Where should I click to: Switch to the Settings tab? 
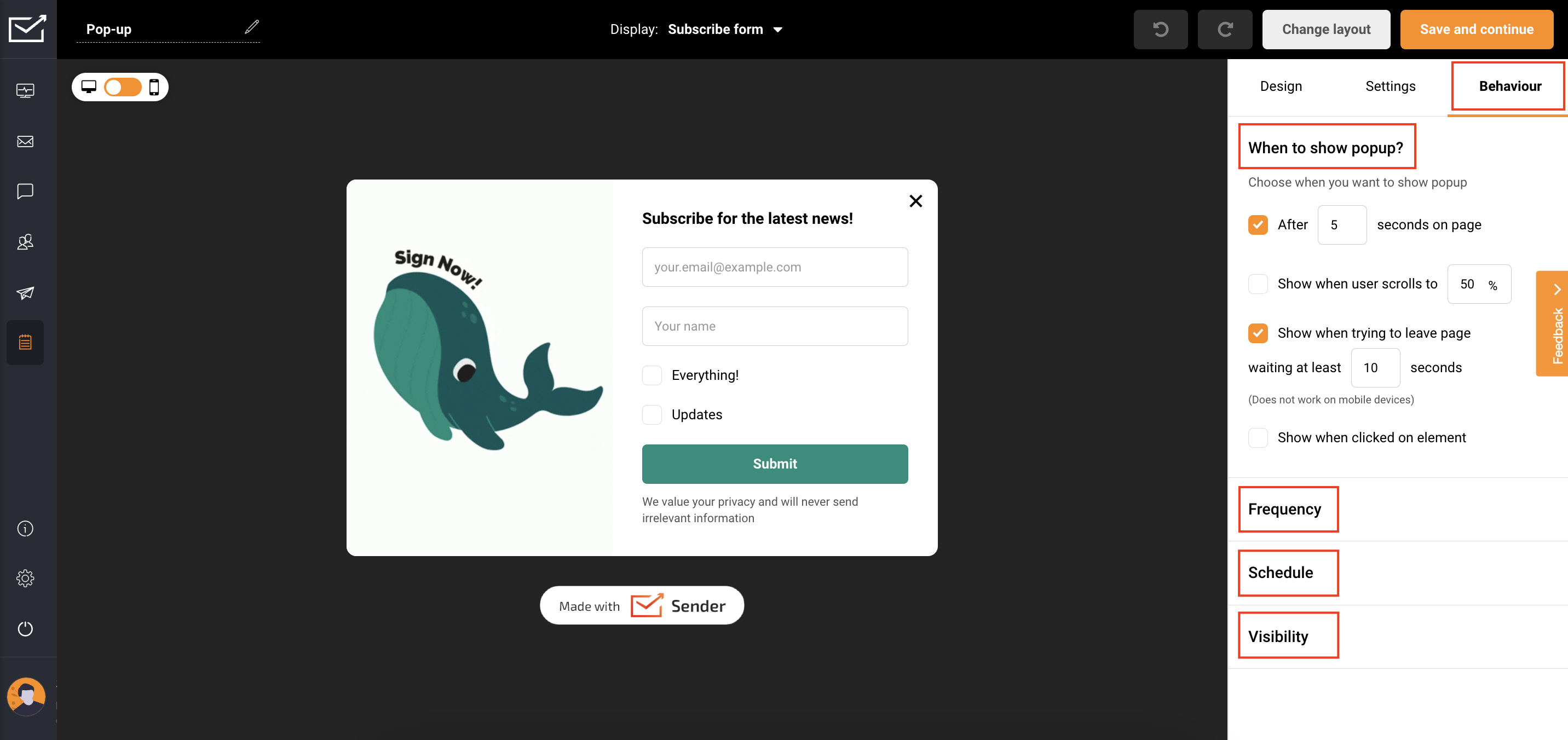click(1390, 86)
